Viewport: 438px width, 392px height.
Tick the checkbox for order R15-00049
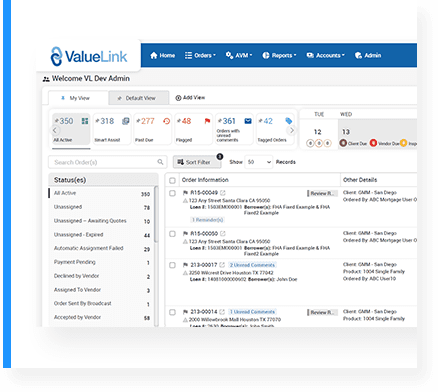click(x=172, y=193)
